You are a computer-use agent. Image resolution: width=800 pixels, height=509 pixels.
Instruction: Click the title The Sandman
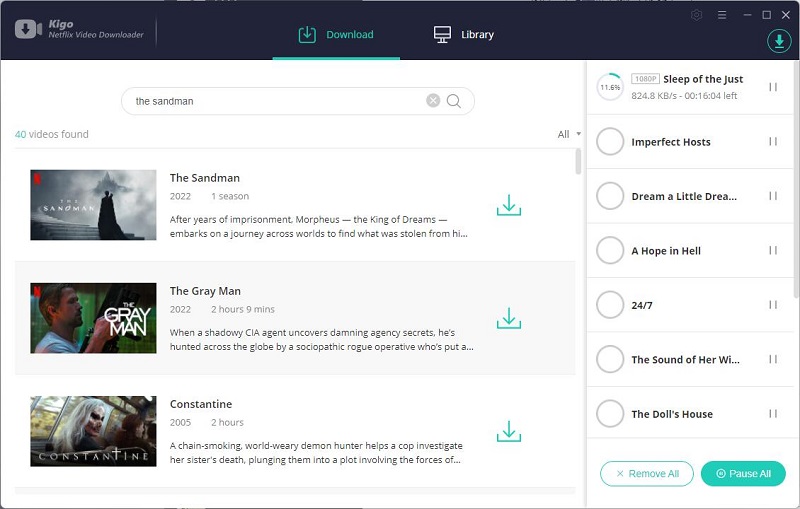(205, 178)
